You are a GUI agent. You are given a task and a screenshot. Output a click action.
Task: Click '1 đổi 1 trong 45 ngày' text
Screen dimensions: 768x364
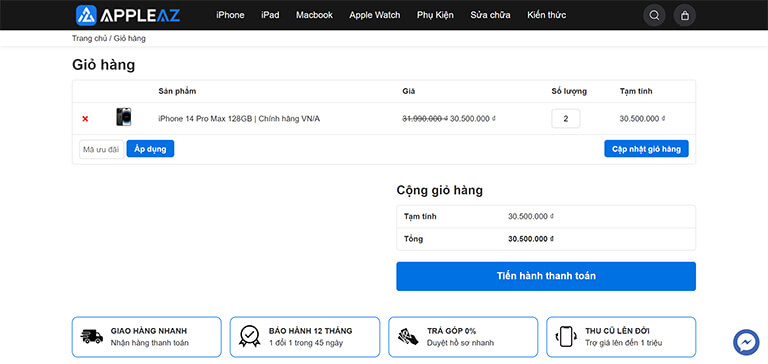coord(306,343)
